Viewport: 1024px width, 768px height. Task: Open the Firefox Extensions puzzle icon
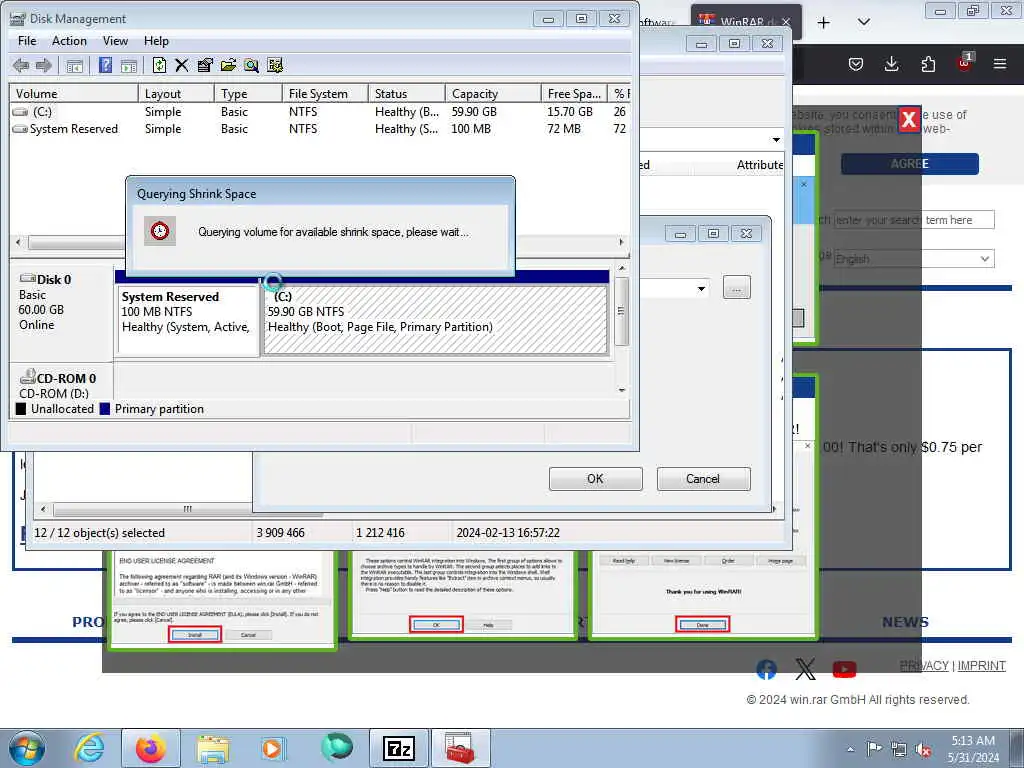(928, 64)
